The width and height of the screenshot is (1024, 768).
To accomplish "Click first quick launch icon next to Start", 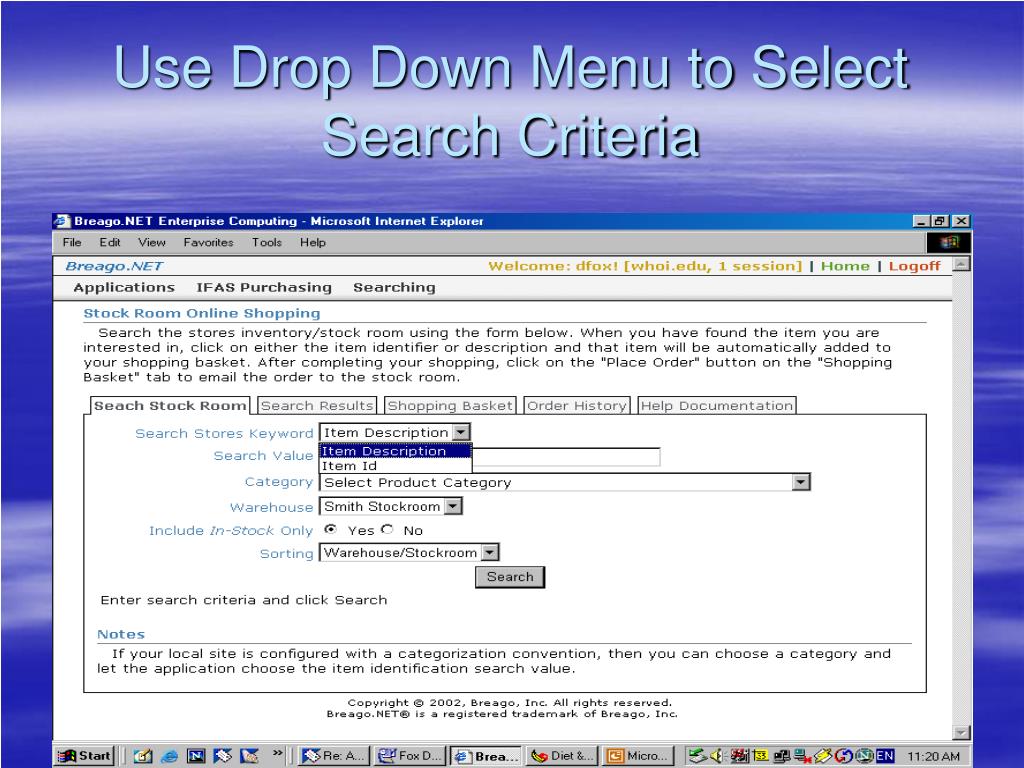I will [x=143, y=756].
